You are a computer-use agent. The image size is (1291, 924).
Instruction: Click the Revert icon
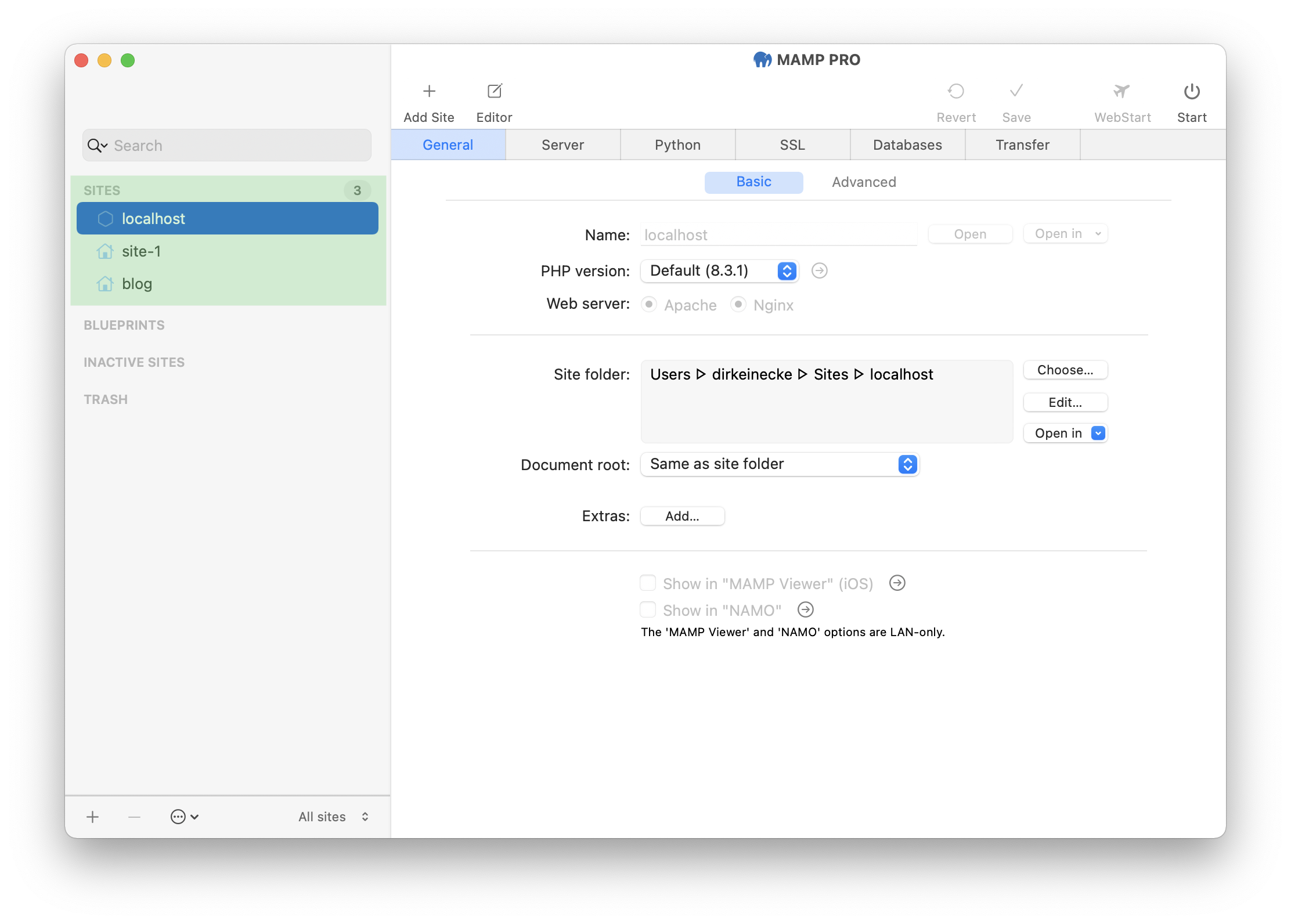(956, 92)
